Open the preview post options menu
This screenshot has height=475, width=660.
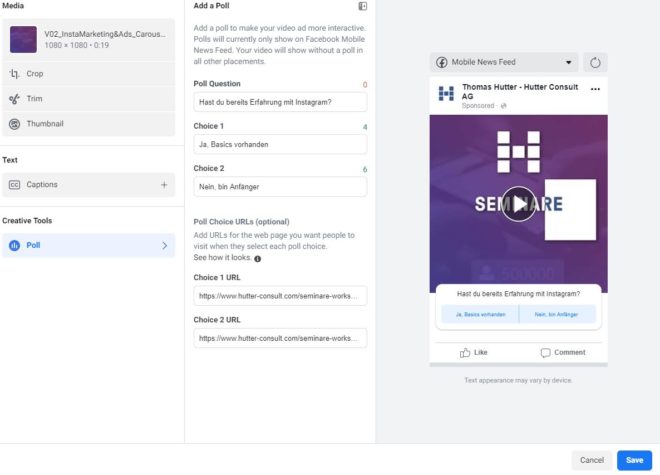[595, 89]
